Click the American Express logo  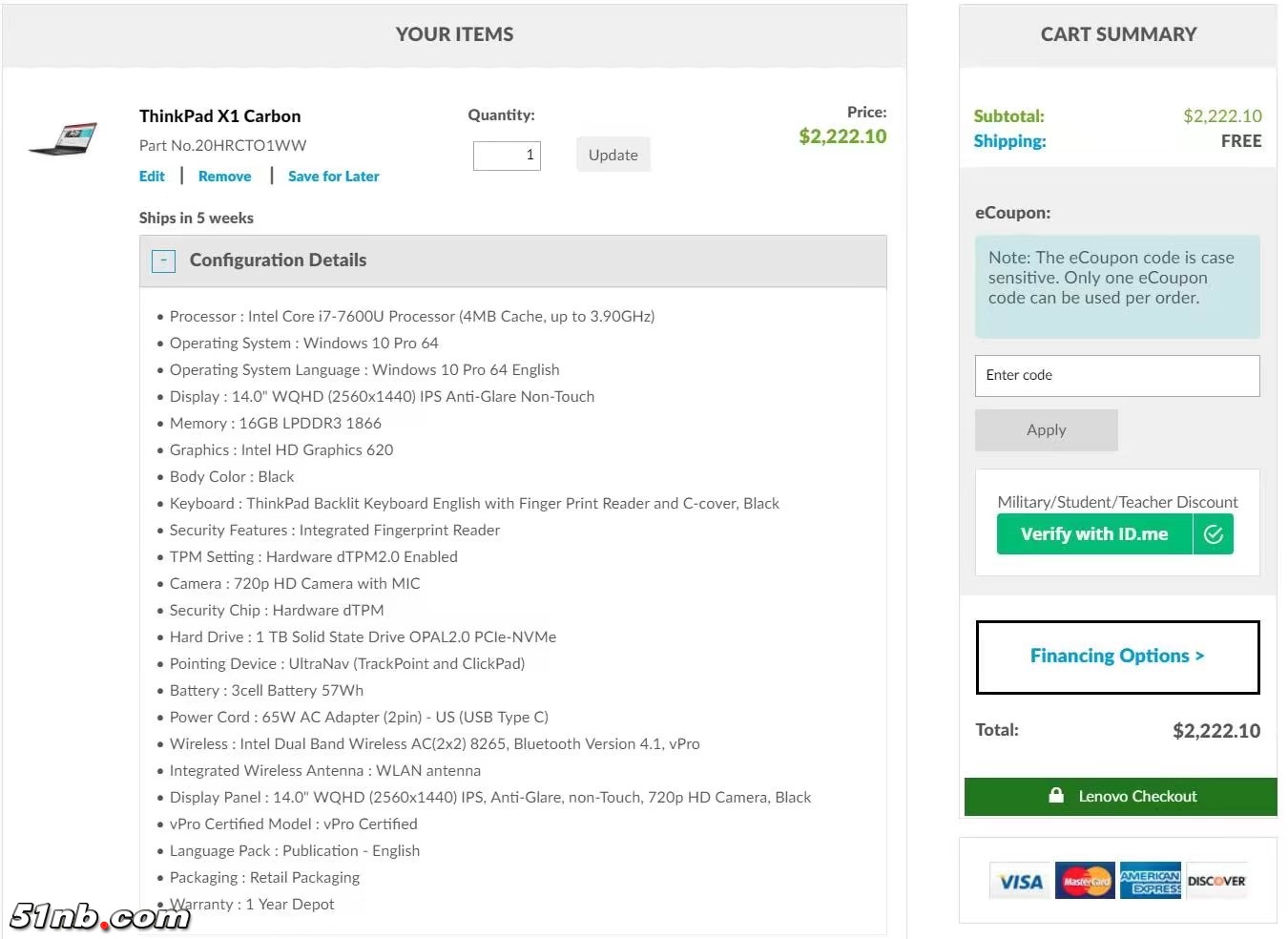tap(1150, 882)
